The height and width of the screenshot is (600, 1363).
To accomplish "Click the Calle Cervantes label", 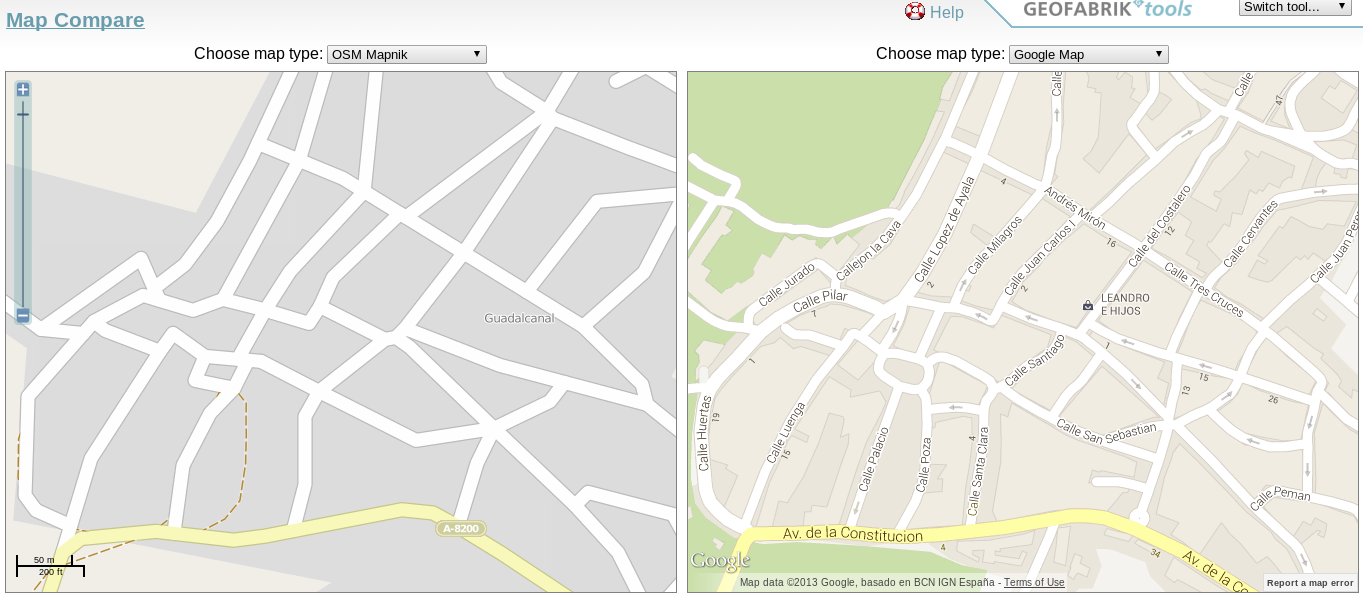I will click(x=1251, y=235).
